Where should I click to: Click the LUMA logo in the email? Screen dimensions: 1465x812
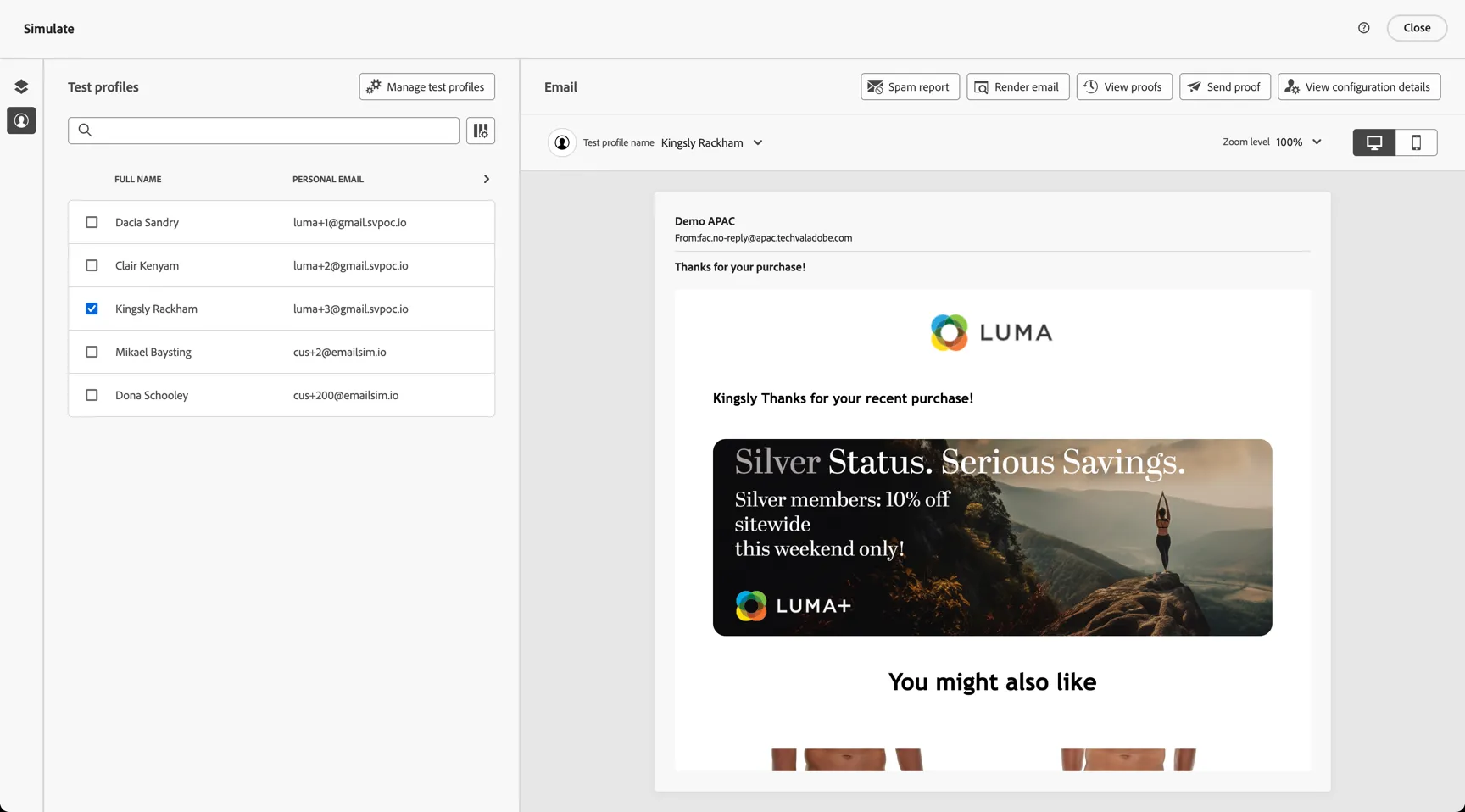[x=991, y=332]
